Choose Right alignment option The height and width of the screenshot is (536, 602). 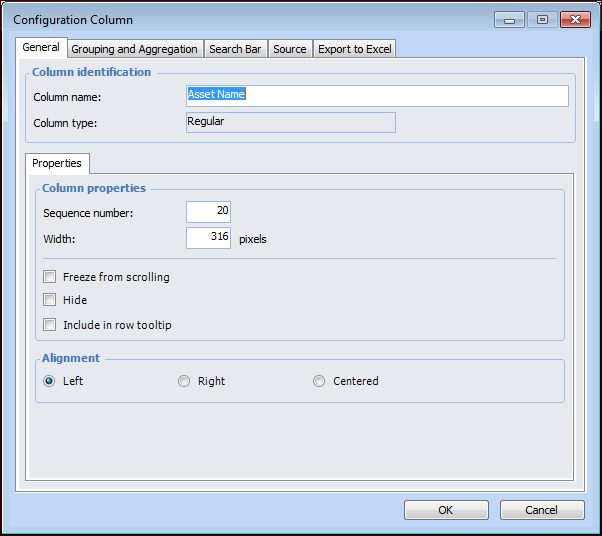184,381
